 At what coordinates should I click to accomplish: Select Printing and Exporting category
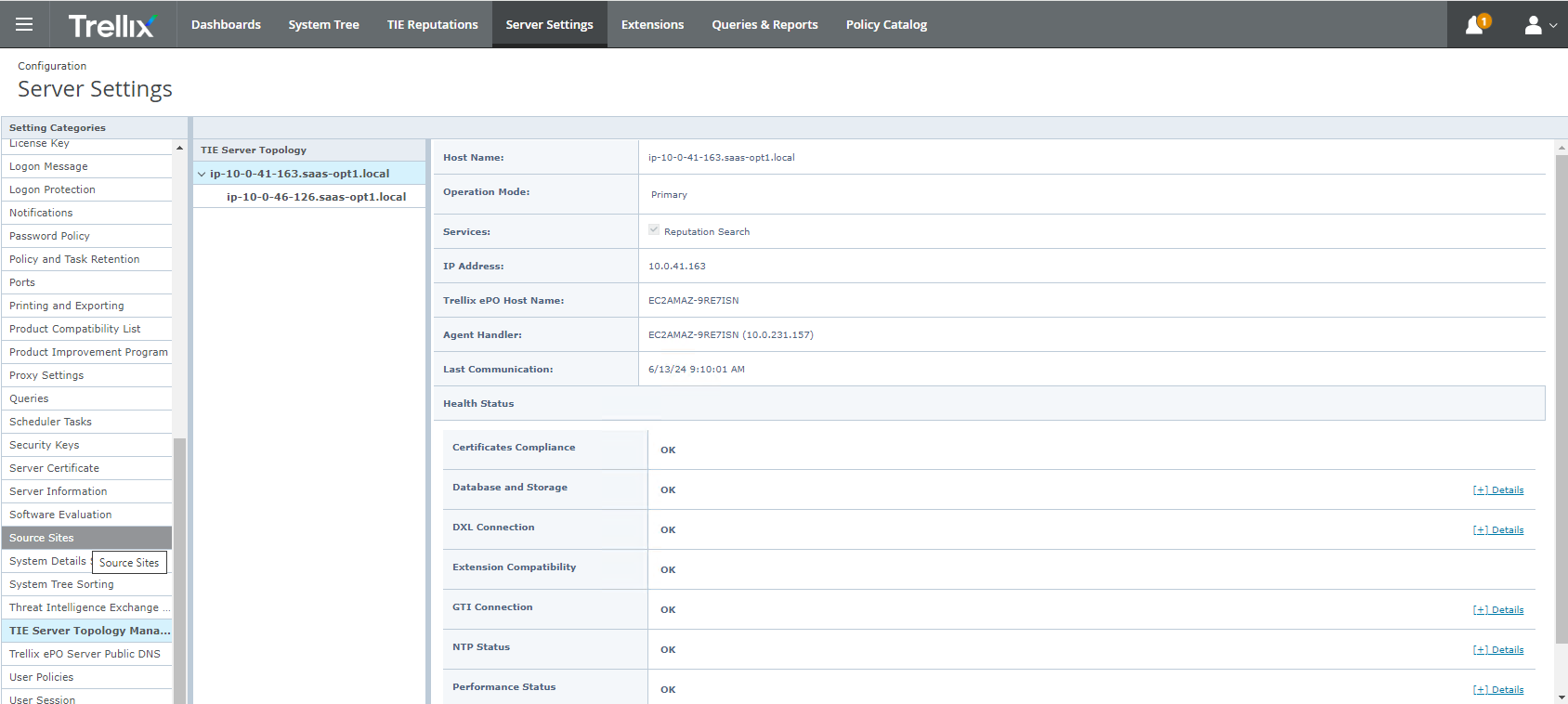86,306
